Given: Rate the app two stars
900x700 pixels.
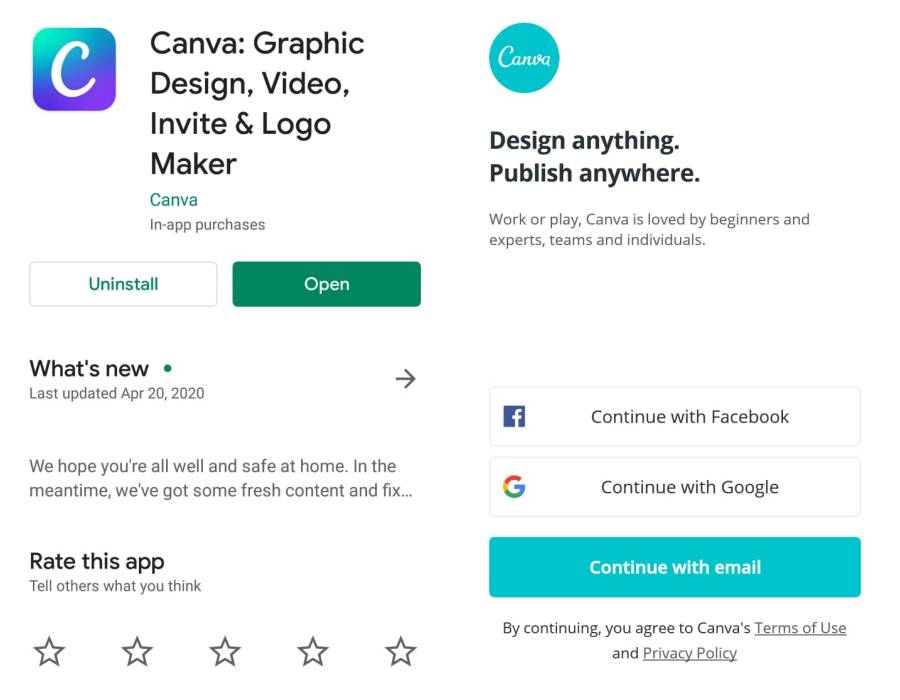Looking at the screenshot, I should [137, 651].
